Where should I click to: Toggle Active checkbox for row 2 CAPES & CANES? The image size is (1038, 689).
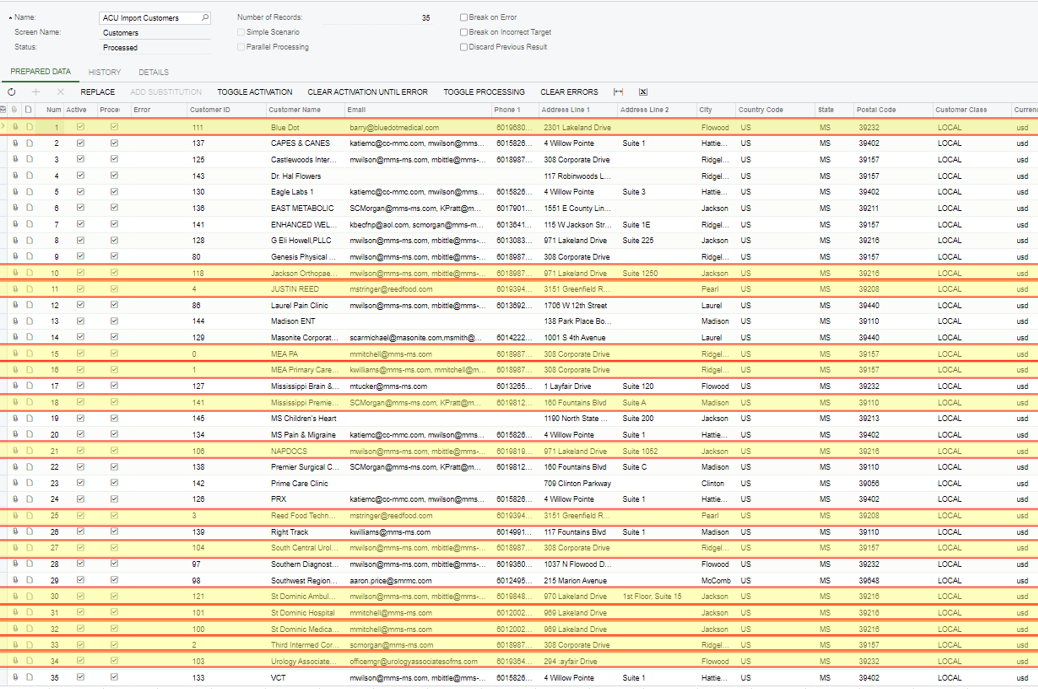tap(81, 143)
